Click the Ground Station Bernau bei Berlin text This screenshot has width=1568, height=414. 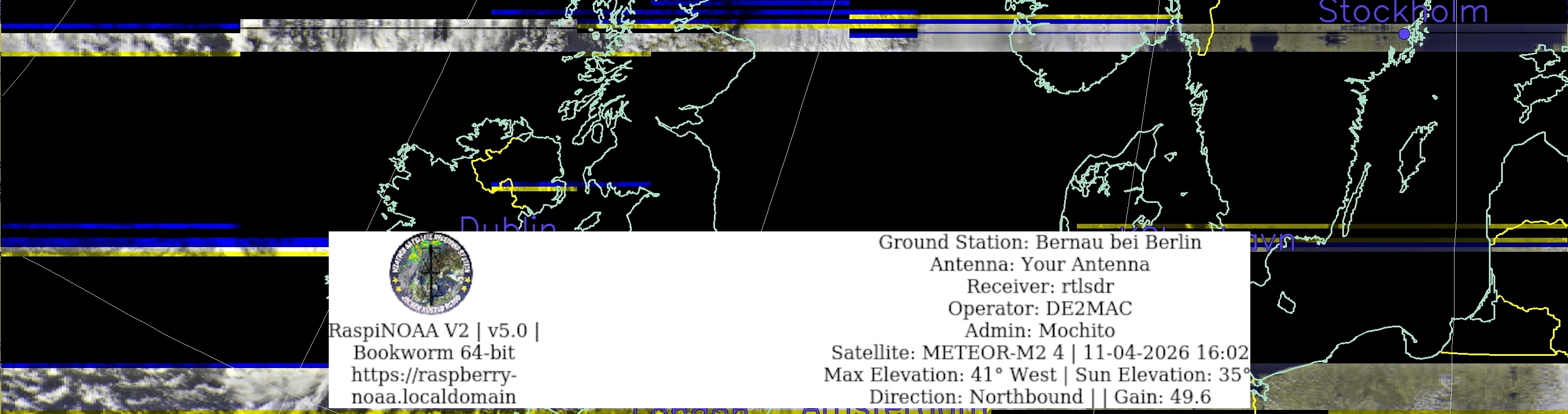[1040, 242]
